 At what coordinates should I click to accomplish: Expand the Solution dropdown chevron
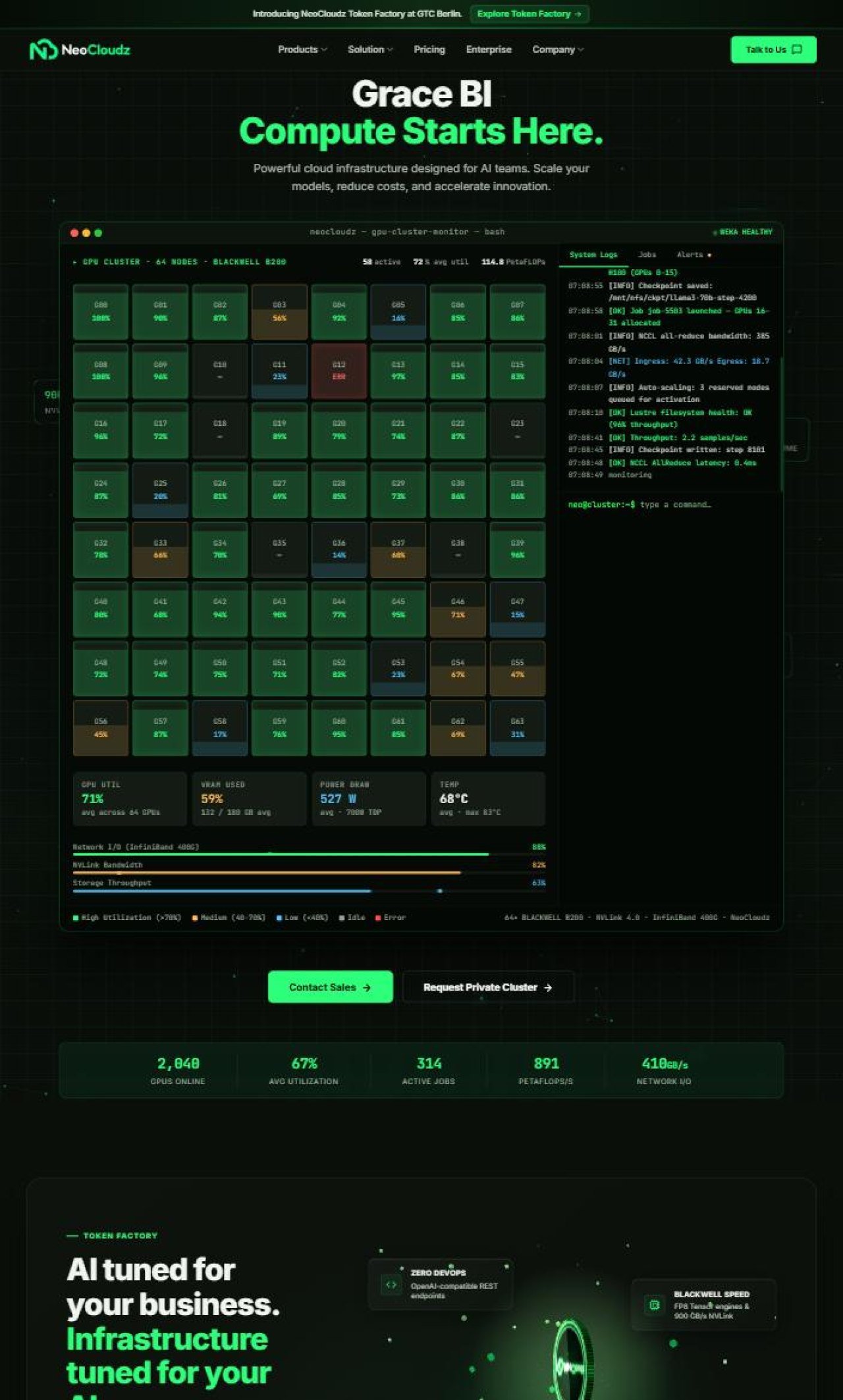click(x=390, y=49)
